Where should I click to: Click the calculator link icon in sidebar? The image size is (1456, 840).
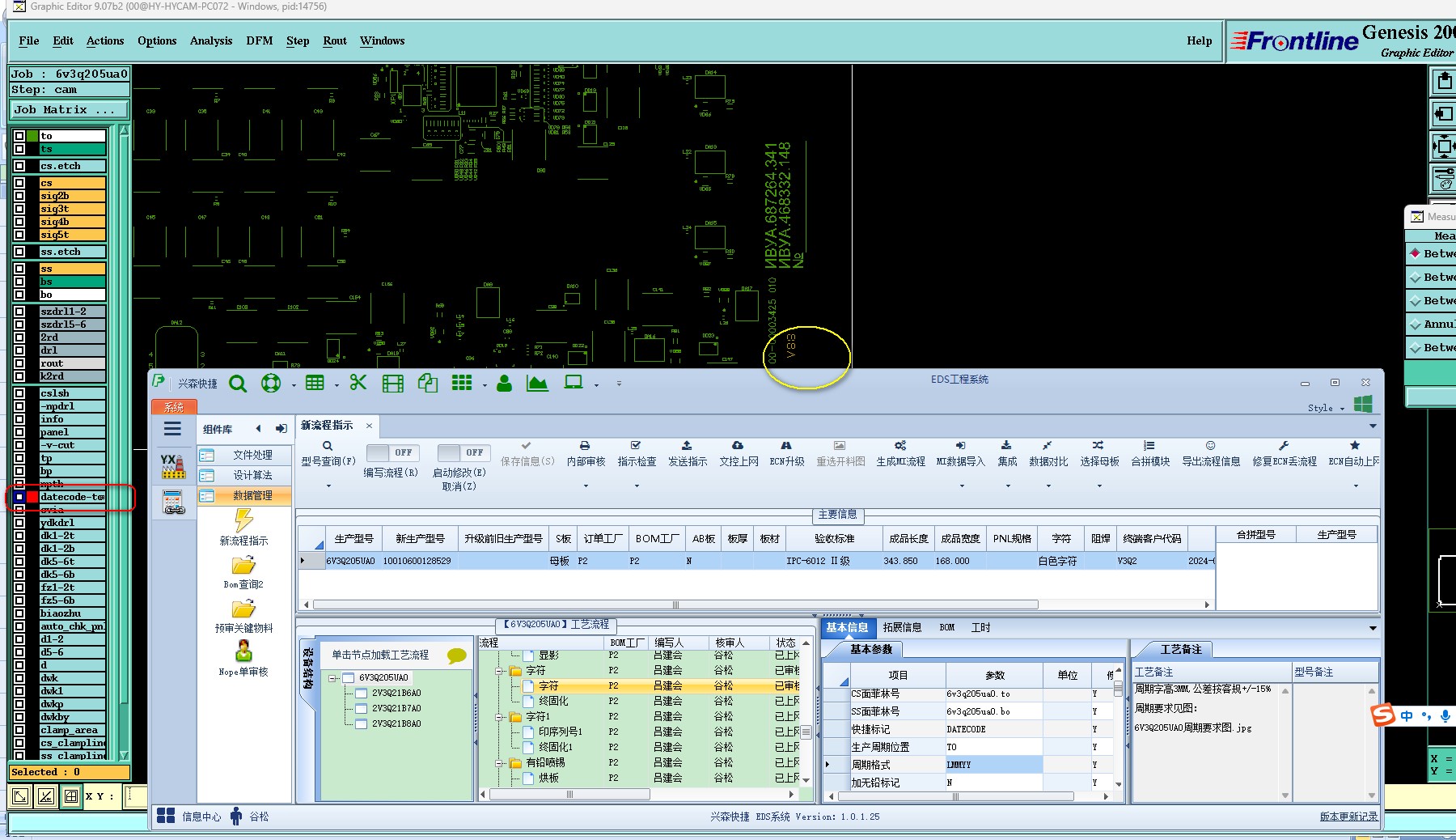173,502
